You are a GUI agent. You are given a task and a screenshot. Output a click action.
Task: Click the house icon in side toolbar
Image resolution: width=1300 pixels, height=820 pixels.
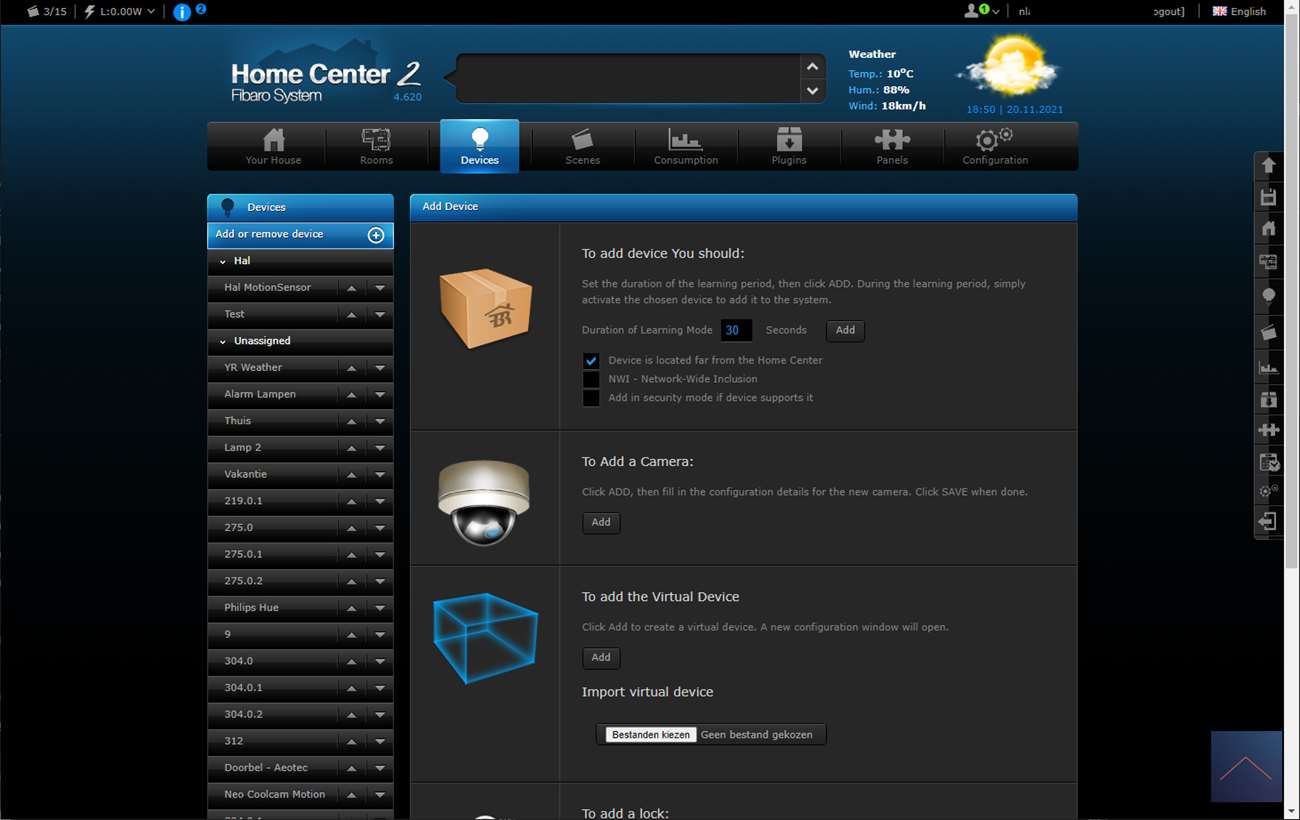[1268, 229]
